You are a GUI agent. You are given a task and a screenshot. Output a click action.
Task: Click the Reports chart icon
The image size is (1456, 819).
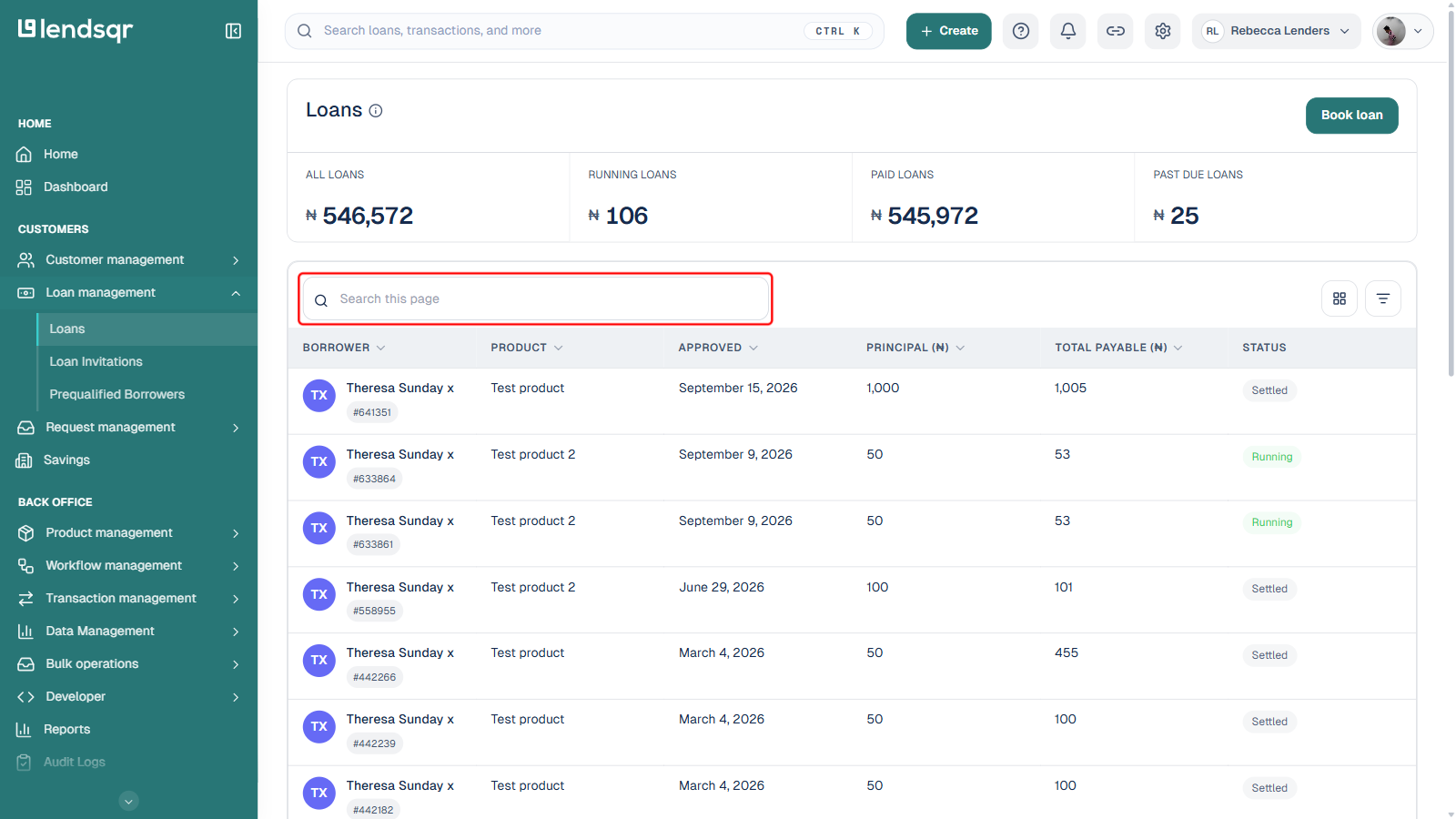pyautogui.click(x=25, y=730)
